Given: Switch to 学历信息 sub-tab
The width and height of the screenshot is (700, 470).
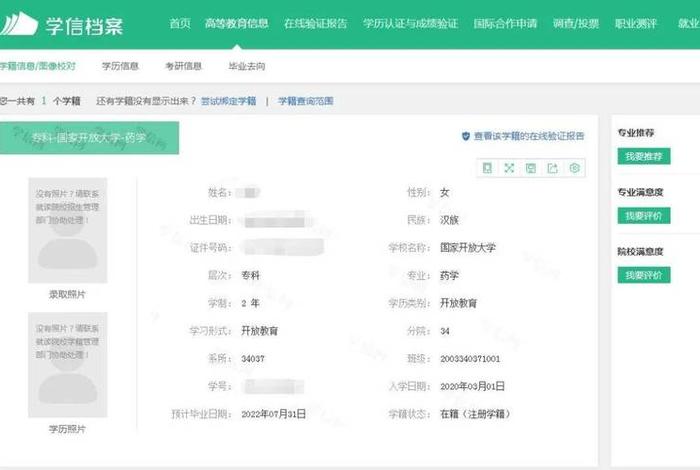Looking at the screenshot, I should tap(120, 66).
